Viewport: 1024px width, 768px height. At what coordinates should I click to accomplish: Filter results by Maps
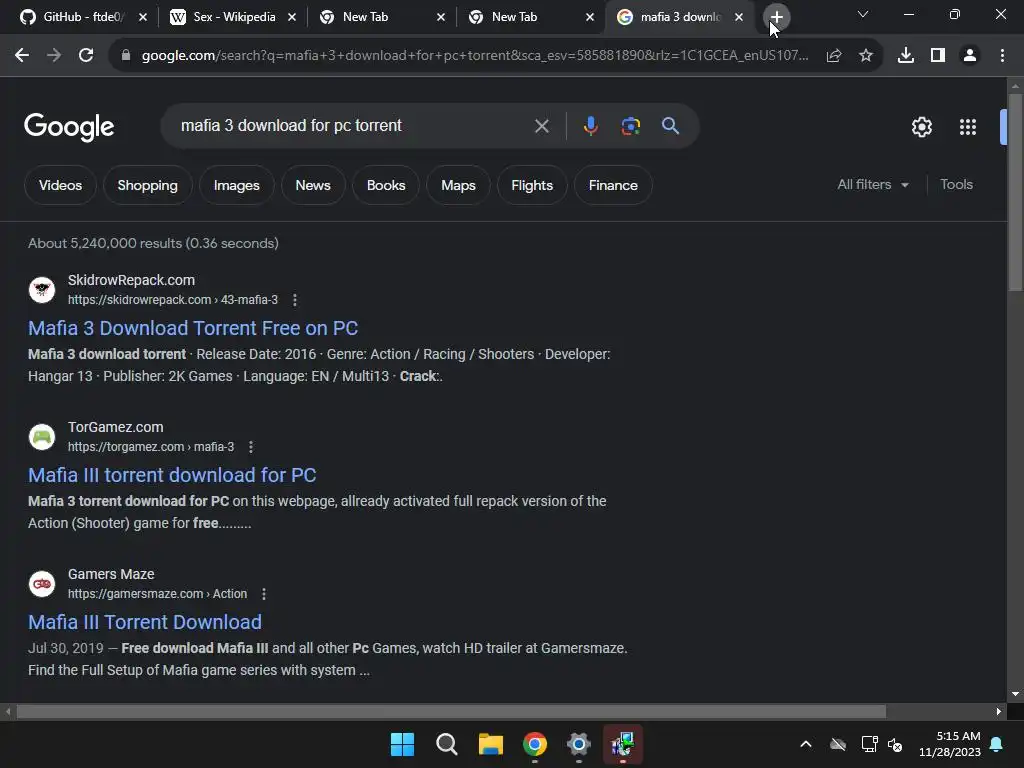click(458, 185)
